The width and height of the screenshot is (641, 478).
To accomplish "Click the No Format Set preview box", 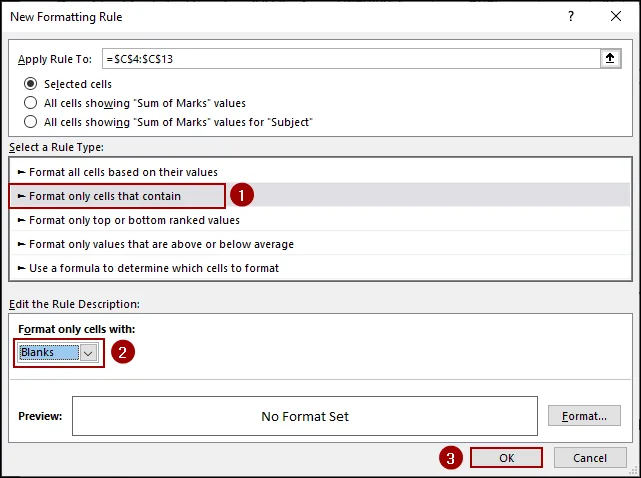I will coord(305,416).
